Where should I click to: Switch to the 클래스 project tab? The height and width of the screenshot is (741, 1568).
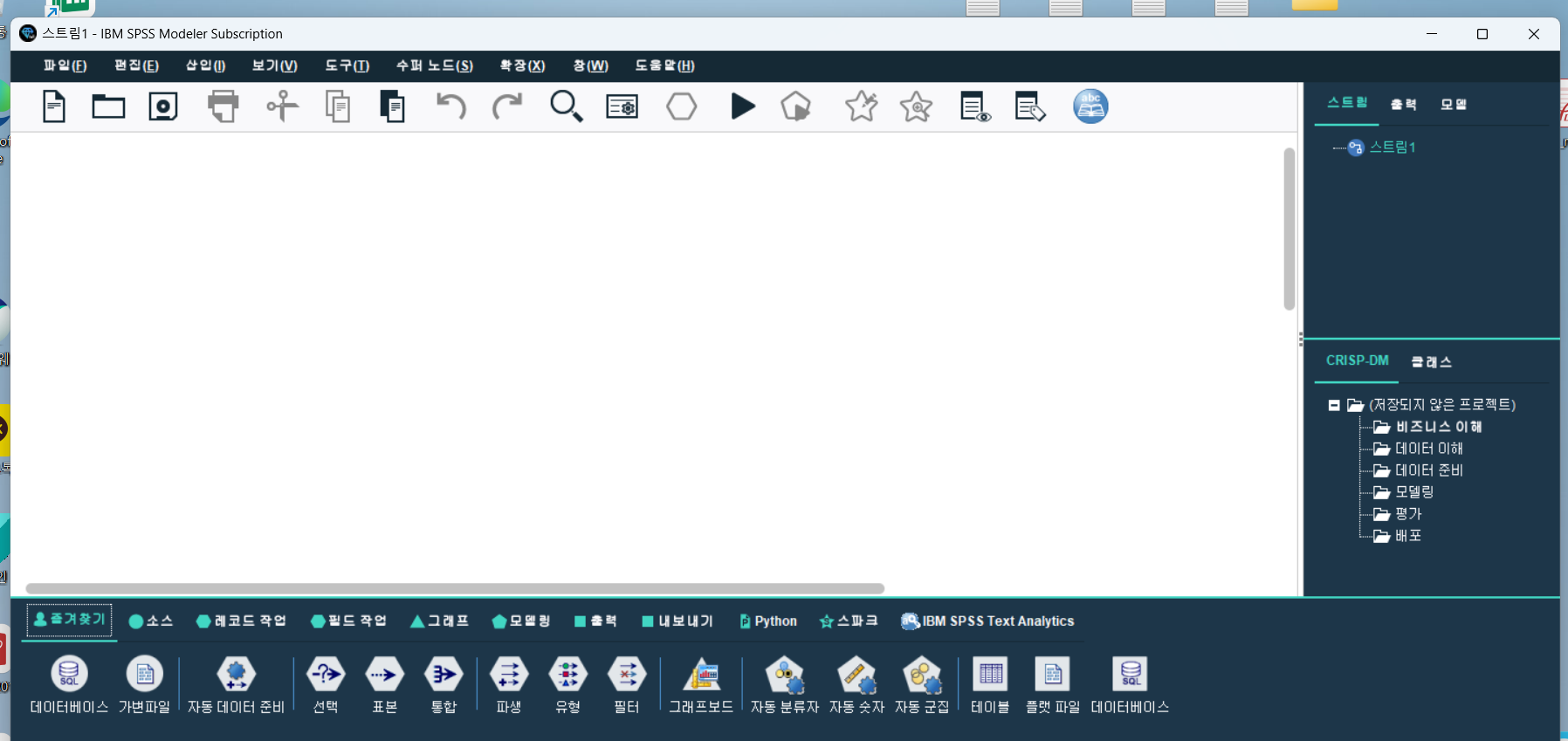pyautogui.click(x=1432, y=361)
